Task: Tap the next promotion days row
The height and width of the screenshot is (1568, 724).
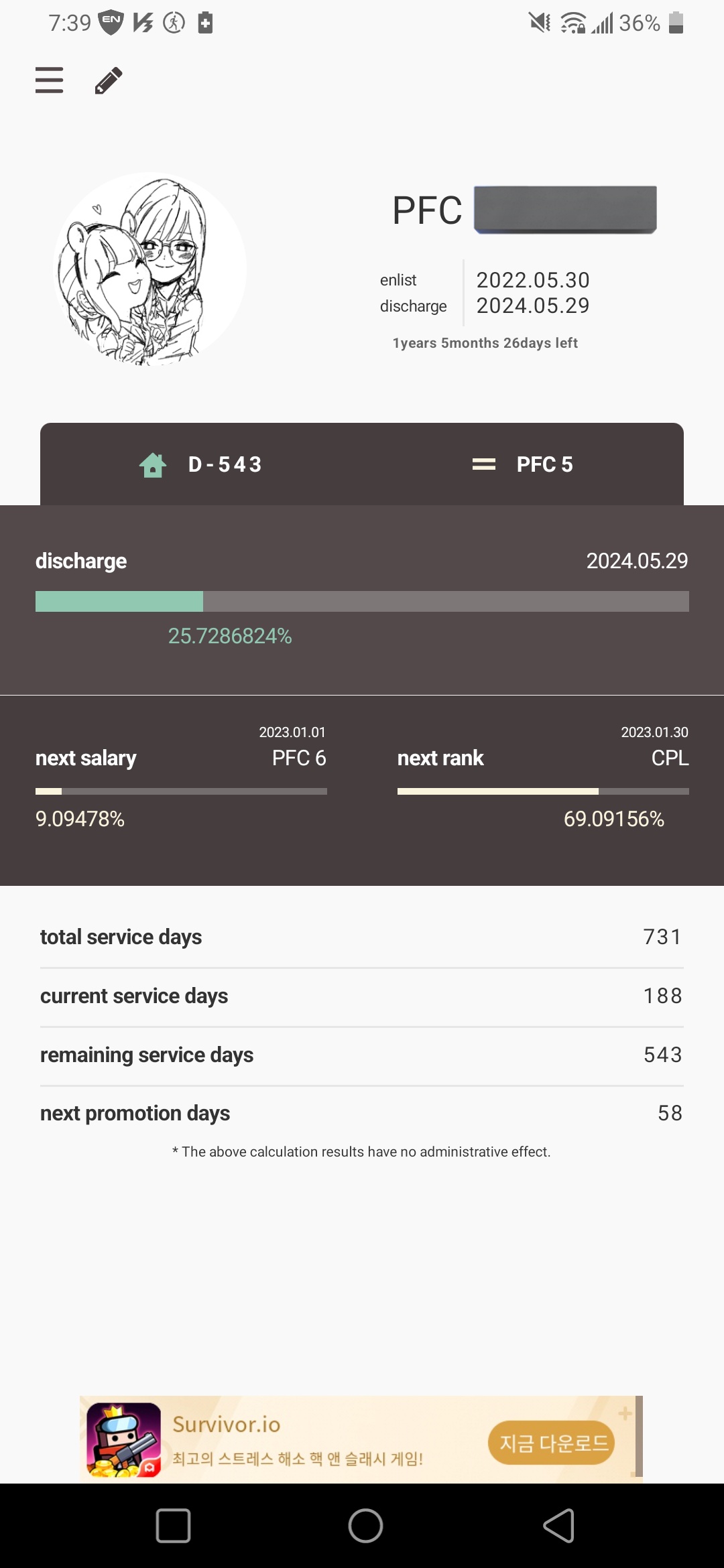Action: pos(362,1113)
